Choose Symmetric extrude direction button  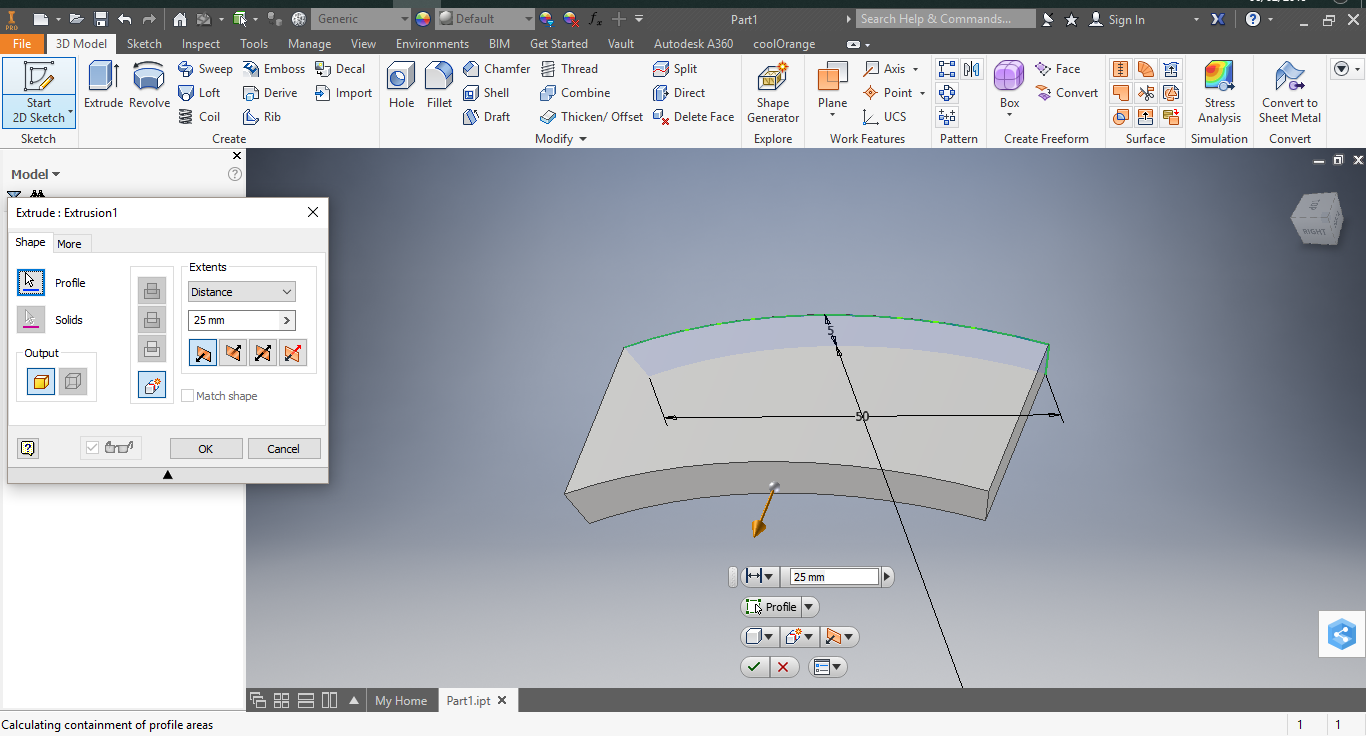(263, 353)
